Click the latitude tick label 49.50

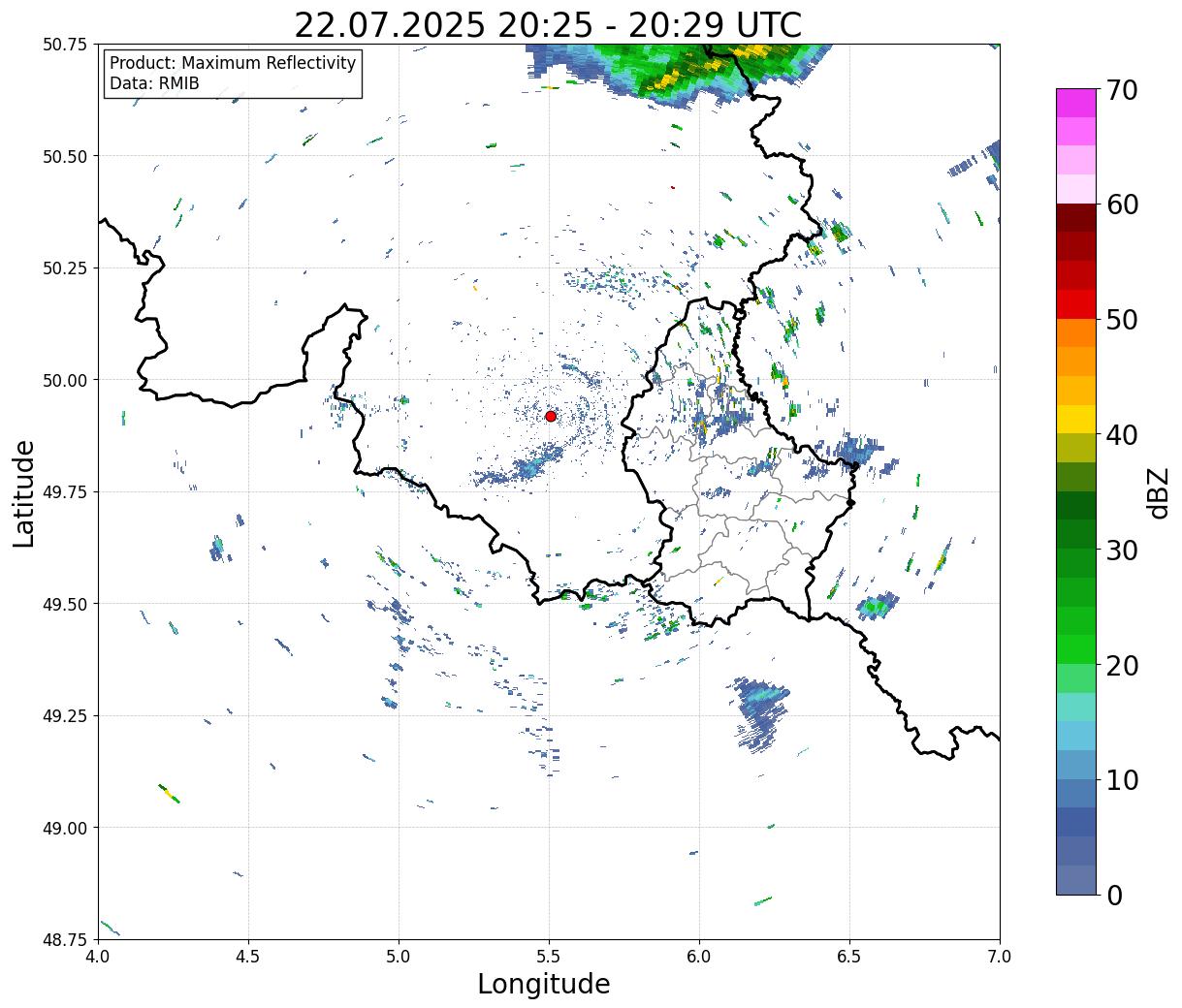coord(65,604)
